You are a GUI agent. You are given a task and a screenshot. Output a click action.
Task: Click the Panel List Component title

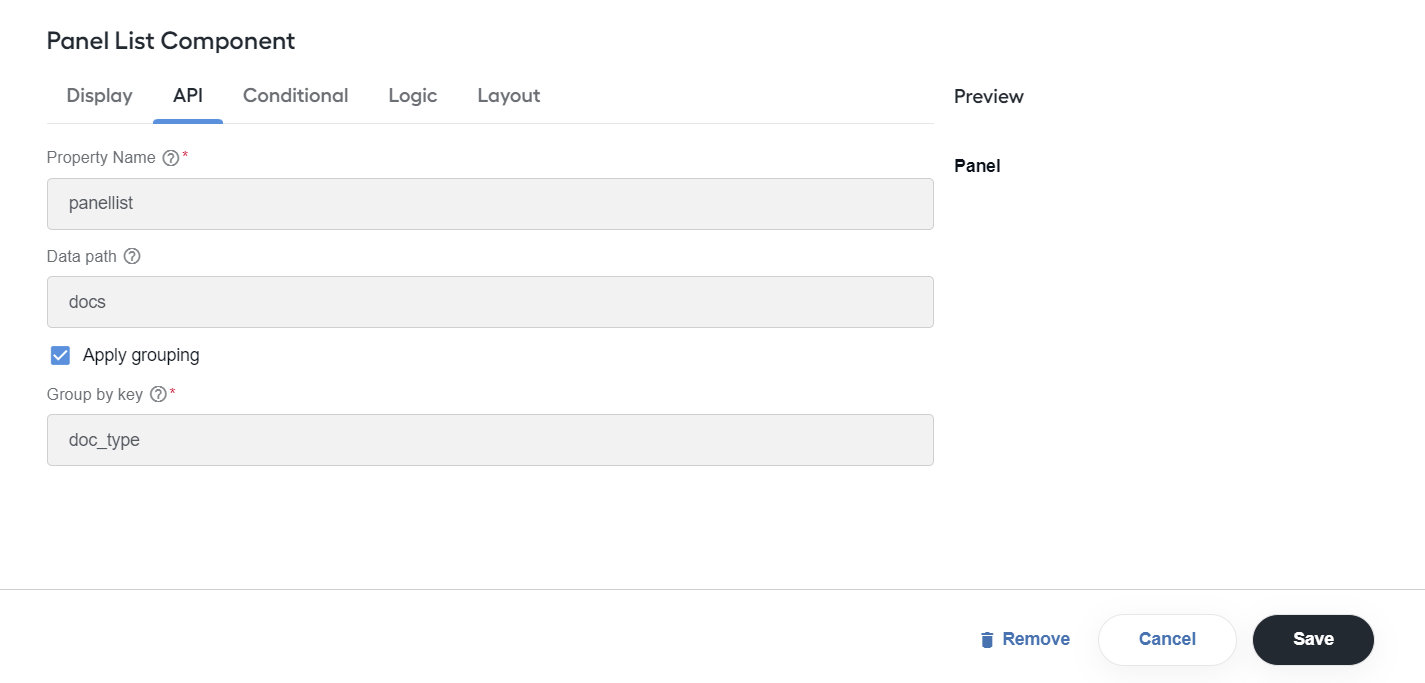tap(171, 41)
